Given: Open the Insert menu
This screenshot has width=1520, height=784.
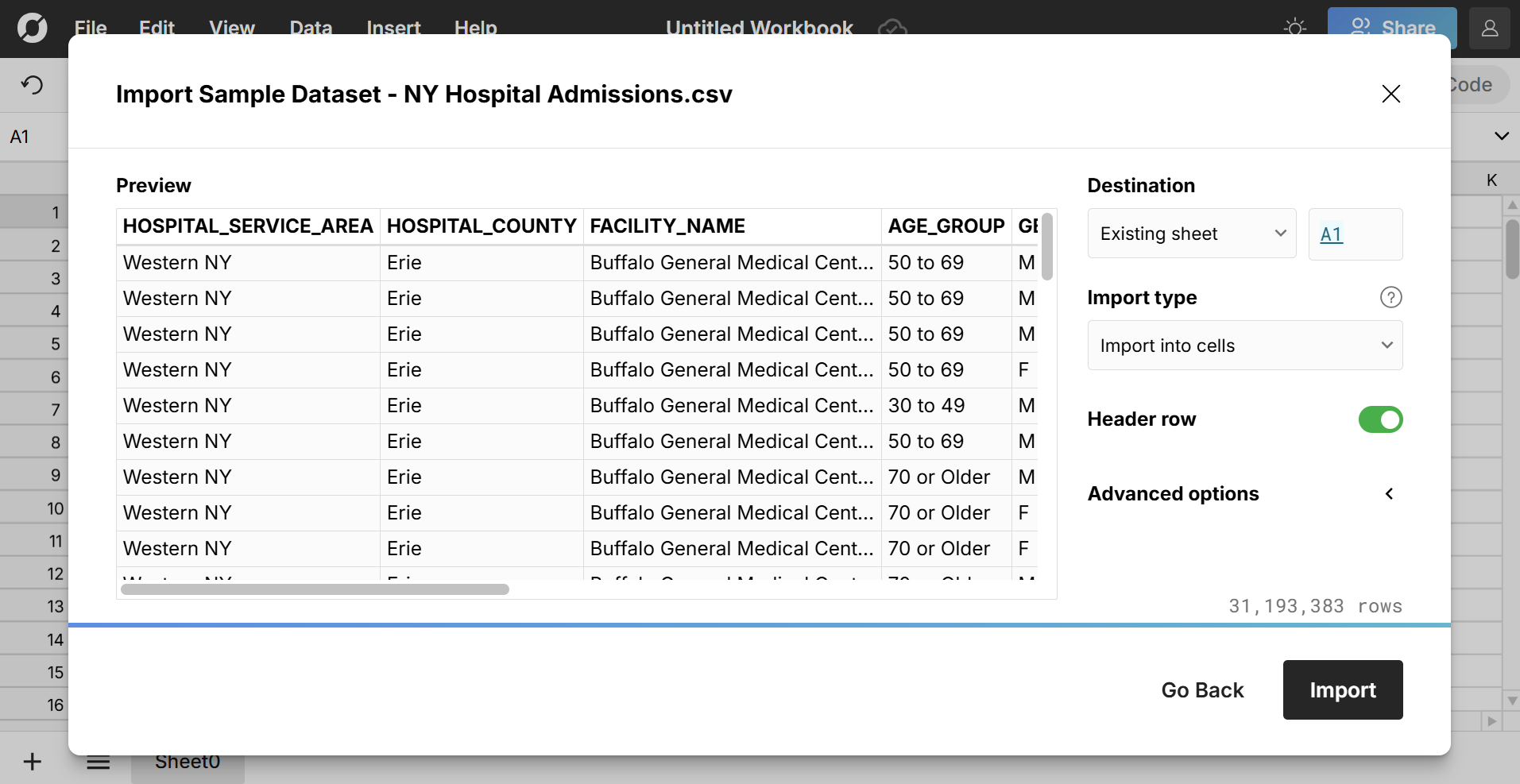Looking at the screenshot, I should point(393,28).
